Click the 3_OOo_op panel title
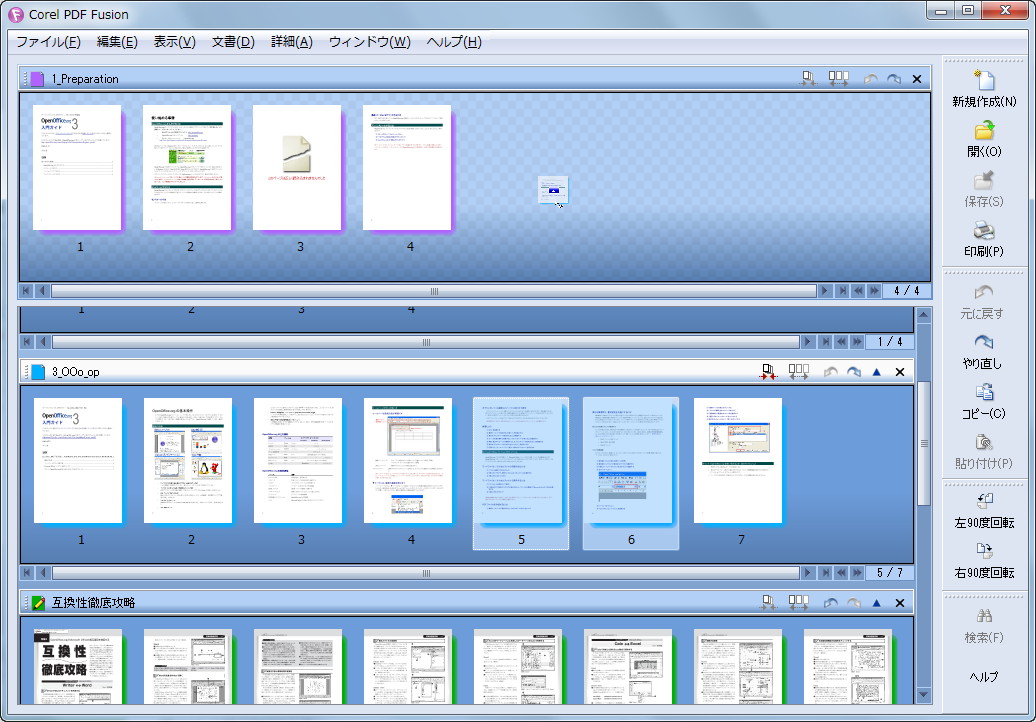 (x=75, y=372)
